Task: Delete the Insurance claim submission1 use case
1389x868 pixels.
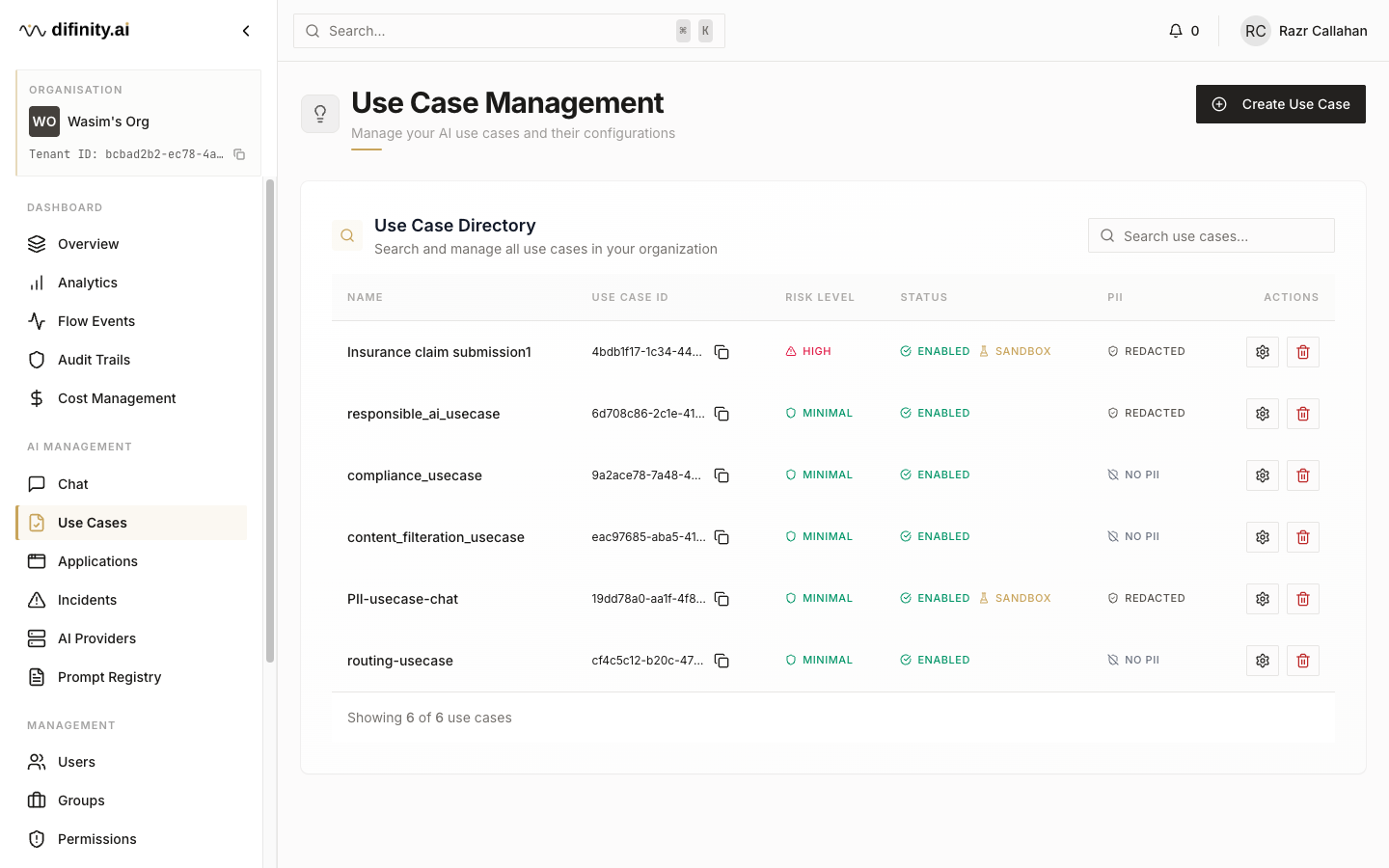Action: click(x=1303, y=352)
